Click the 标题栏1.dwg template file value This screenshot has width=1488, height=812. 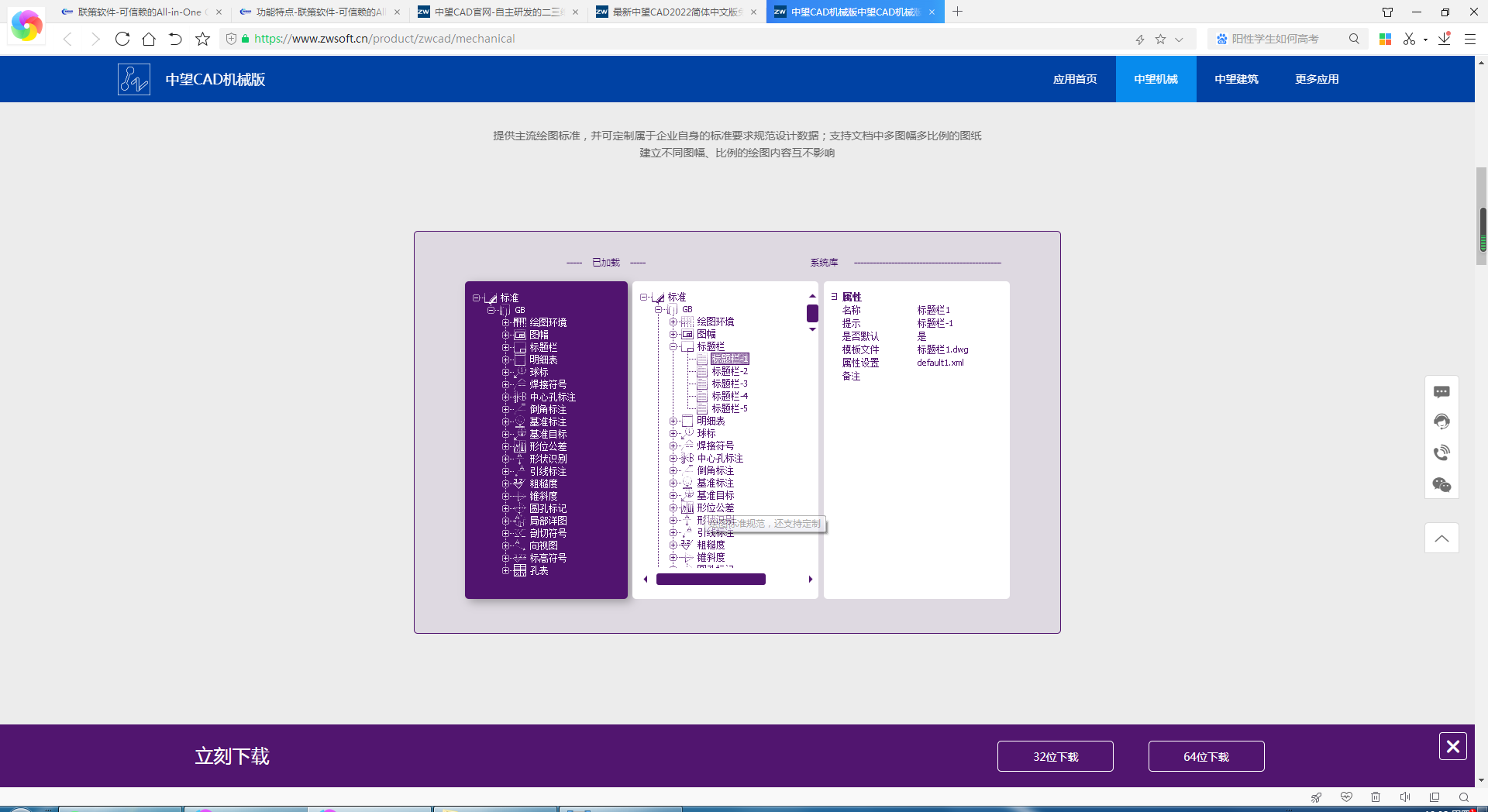[x=942, y=349]
